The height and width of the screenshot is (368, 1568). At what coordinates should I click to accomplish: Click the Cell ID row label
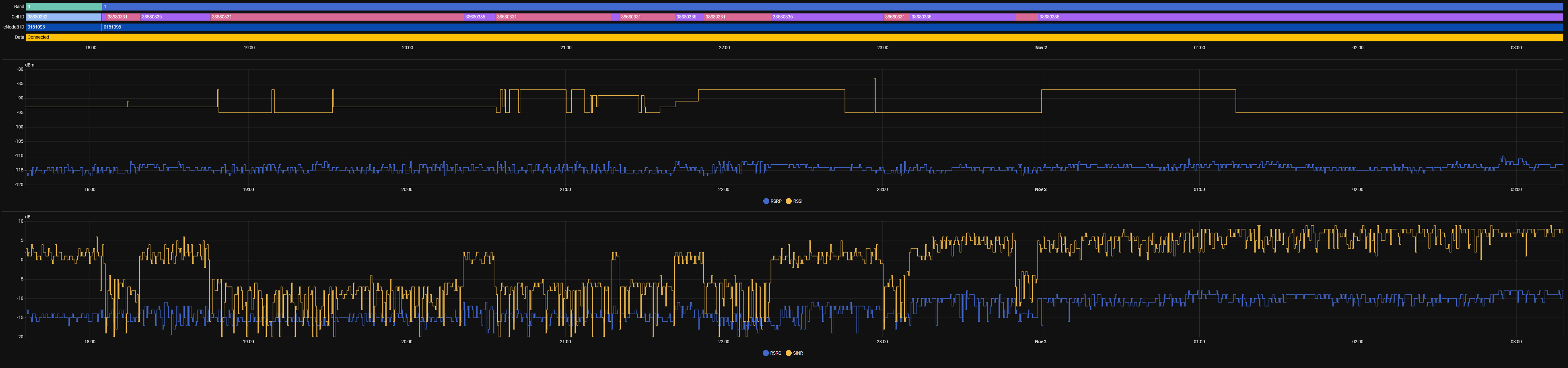(18, 17)
